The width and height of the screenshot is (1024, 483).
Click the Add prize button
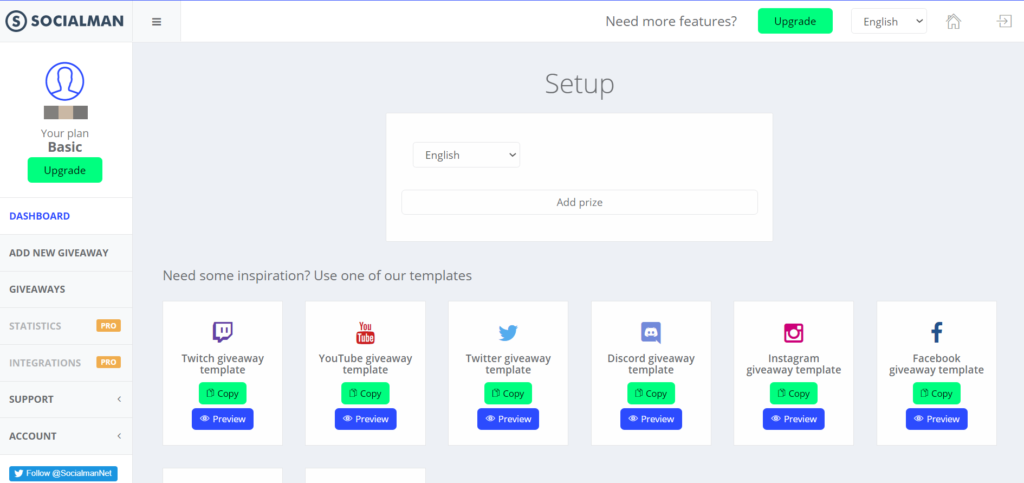[x=579, y=202]
